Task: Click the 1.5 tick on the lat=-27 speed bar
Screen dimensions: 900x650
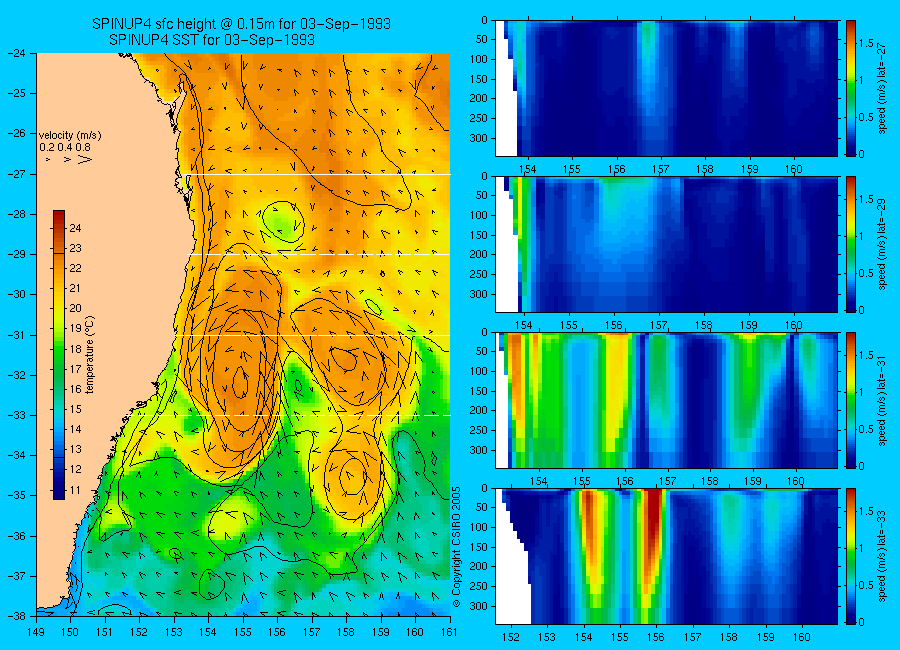Action: tap(867, 43)
